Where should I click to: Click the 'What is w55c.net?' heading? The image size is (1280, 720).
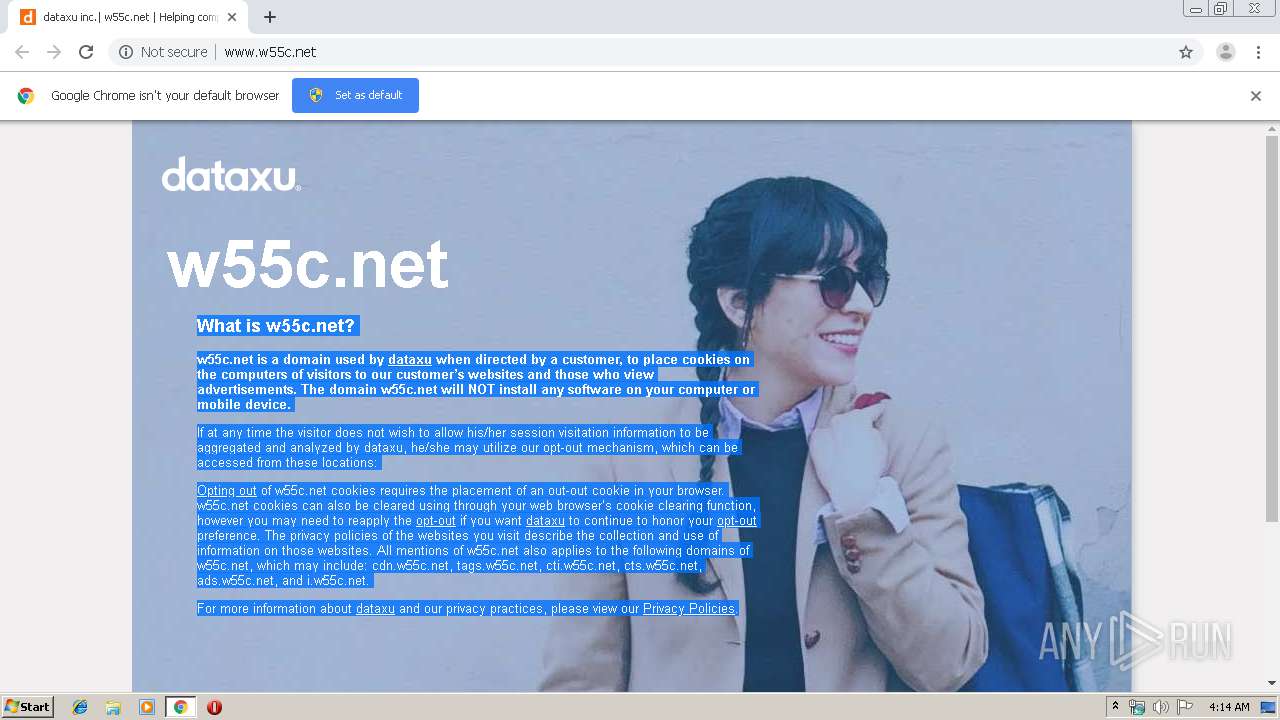(276, 326)
